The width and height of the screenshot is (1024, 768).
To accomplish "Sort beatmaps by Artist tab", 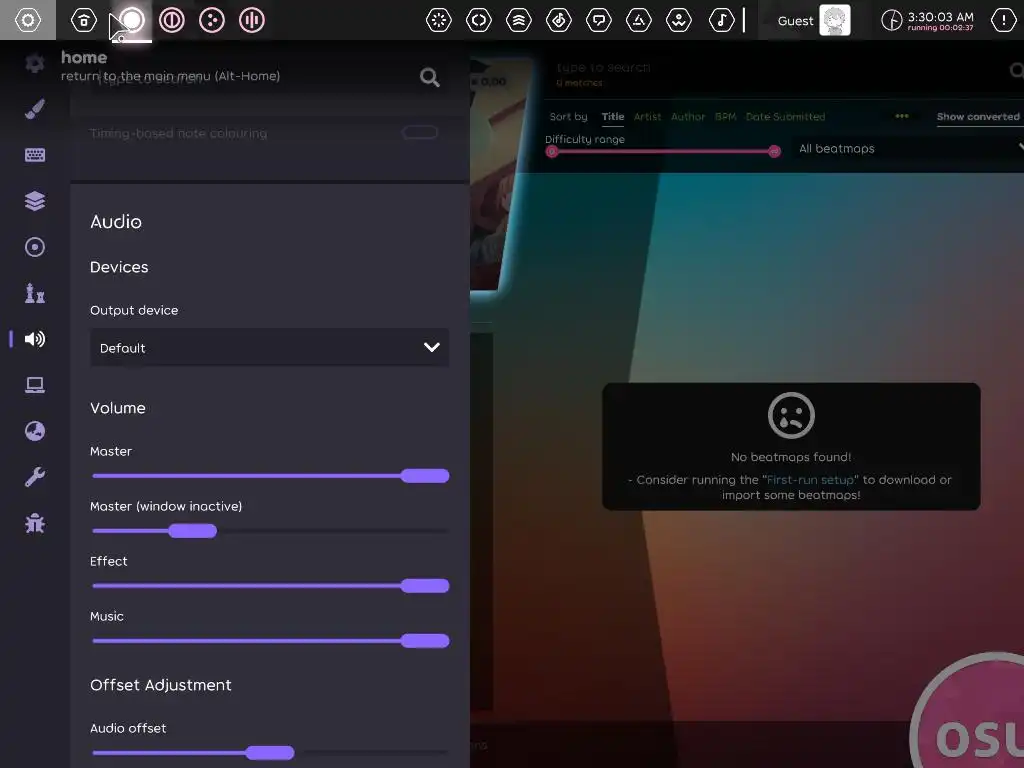I will (647, 117).
